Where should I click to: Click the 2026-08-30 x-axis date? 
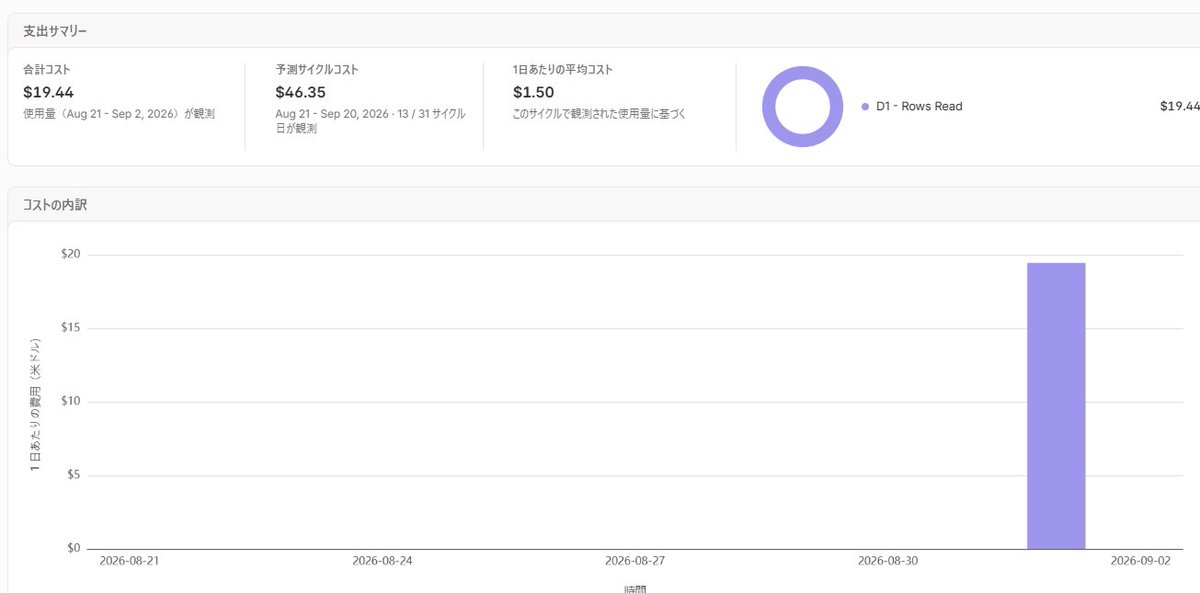tap(888, 561)
